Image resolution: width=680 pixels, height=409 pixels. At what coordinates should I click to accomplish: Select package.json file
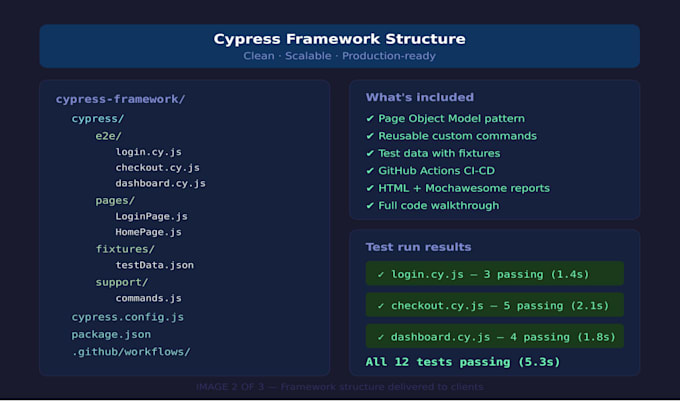111,334
